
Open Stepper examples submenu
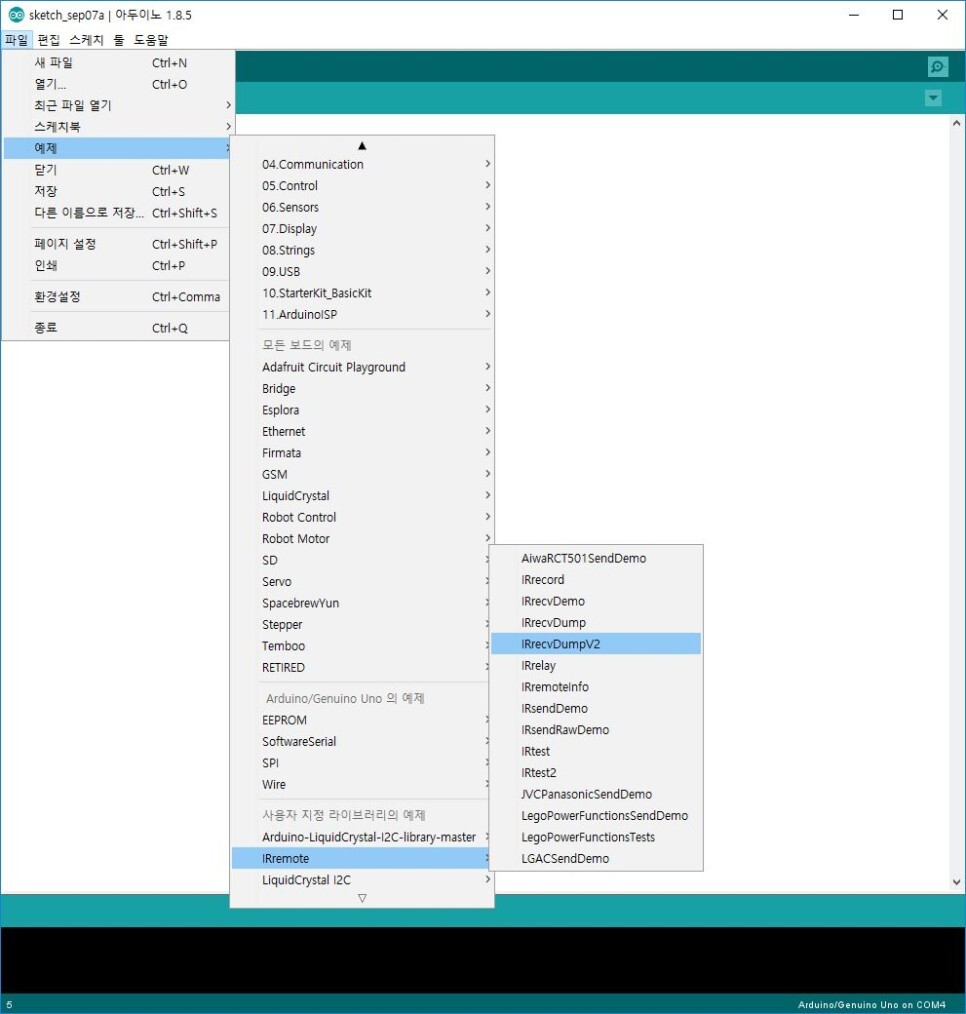pyautogui.click(x=361, y=625)
